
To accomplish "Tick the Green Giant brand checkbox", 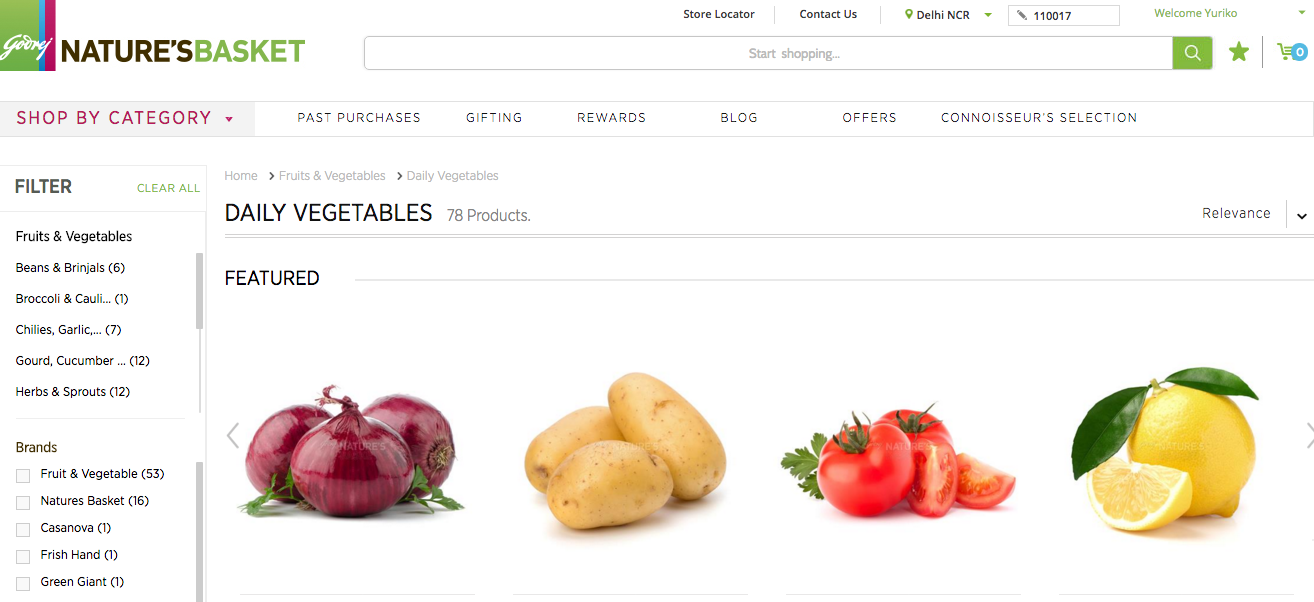I will (x=23, y=582).
